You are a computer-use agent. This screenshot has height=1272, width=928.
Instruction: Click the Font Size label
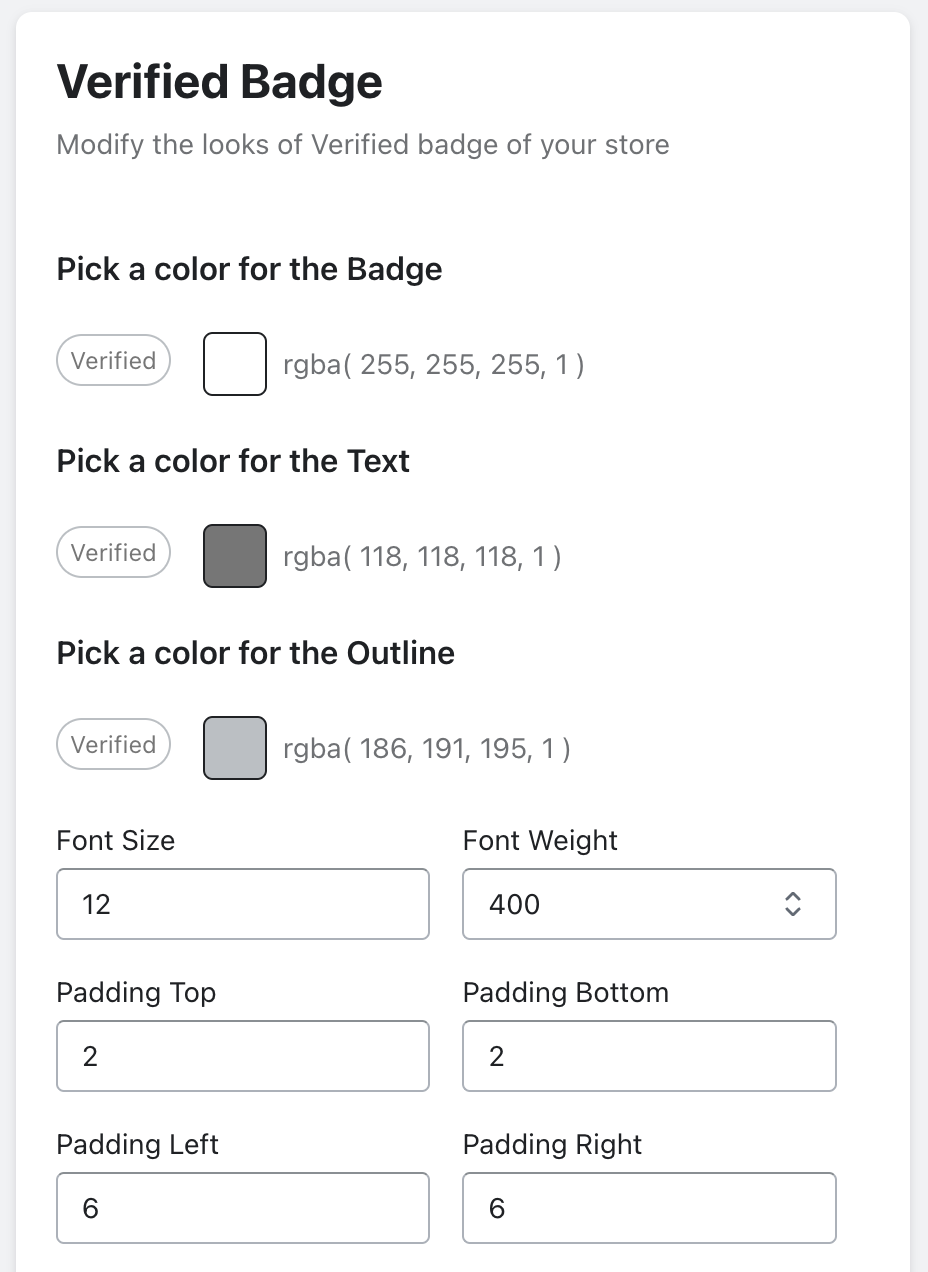click(x=116, y=840)
